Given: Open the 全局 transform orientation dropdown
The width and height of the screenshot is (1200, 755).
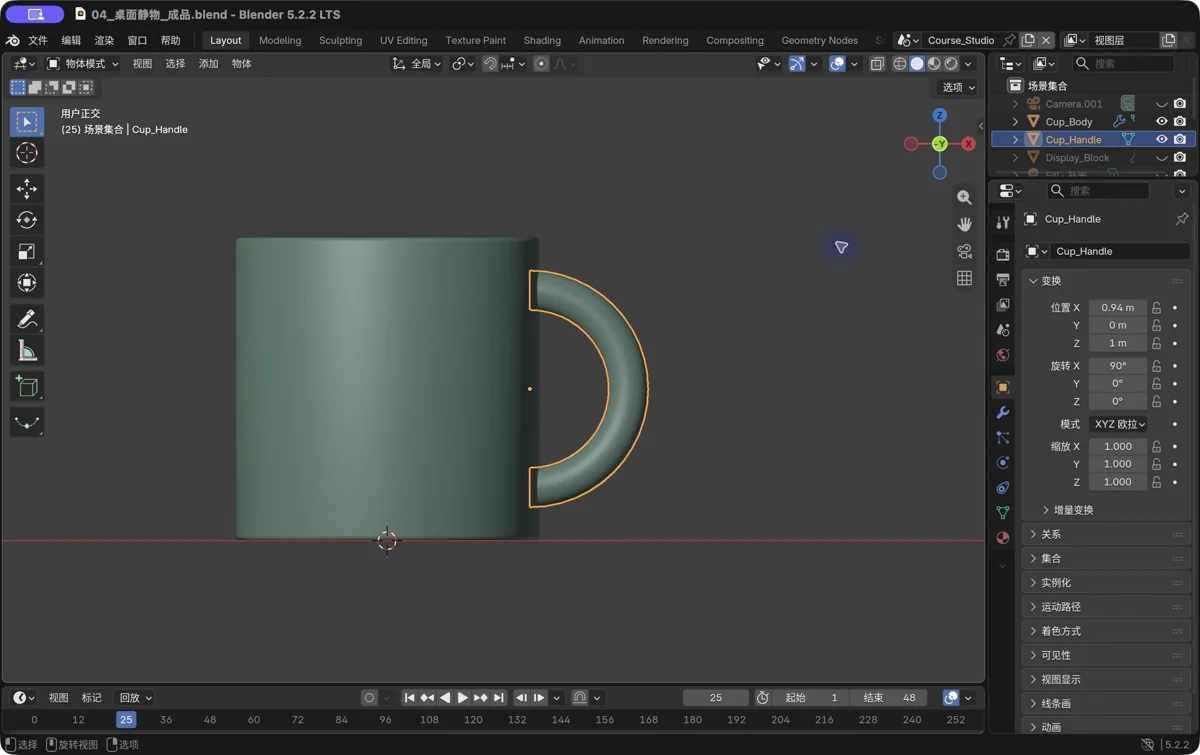Looking at the screenshot, I should (416, 64).
